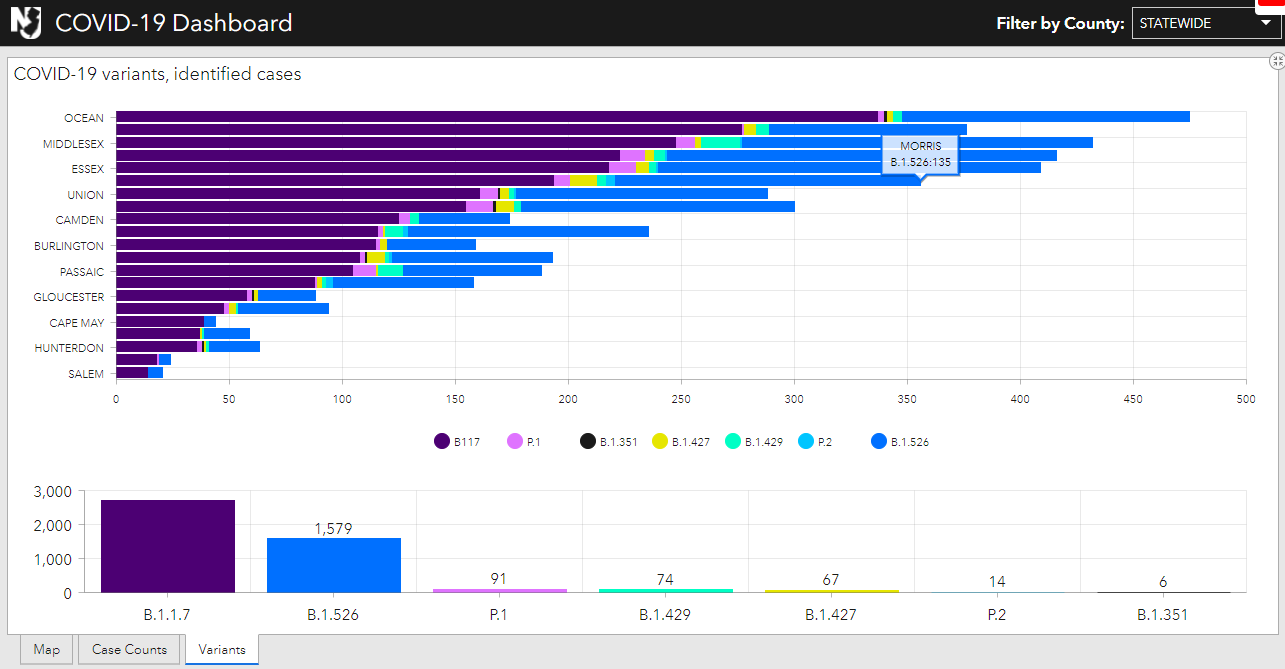Click the B.1.429 bar labeled 74
1285x669 pixels.
[665, 590]
